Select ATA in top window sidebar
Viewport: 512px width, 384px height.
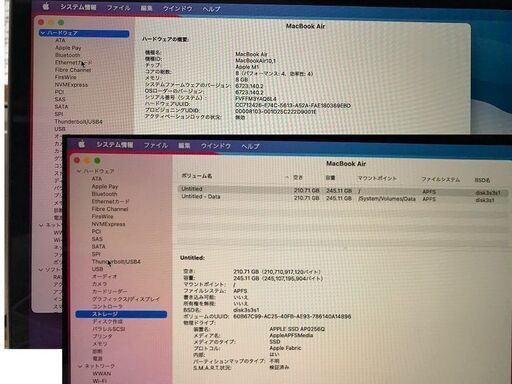point(60,40)
